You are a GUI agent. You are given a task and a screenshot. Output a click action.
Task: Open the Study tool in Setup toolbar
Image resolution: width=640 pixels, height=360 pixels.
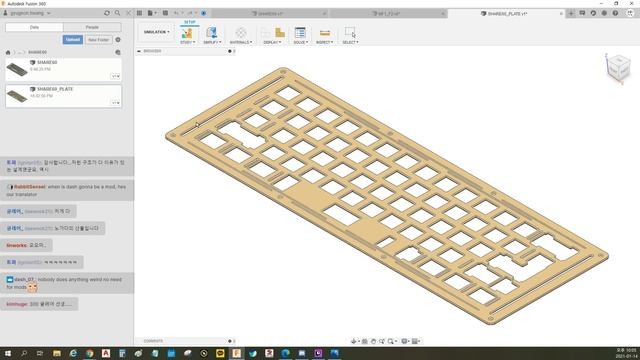(x=187, y=33)
